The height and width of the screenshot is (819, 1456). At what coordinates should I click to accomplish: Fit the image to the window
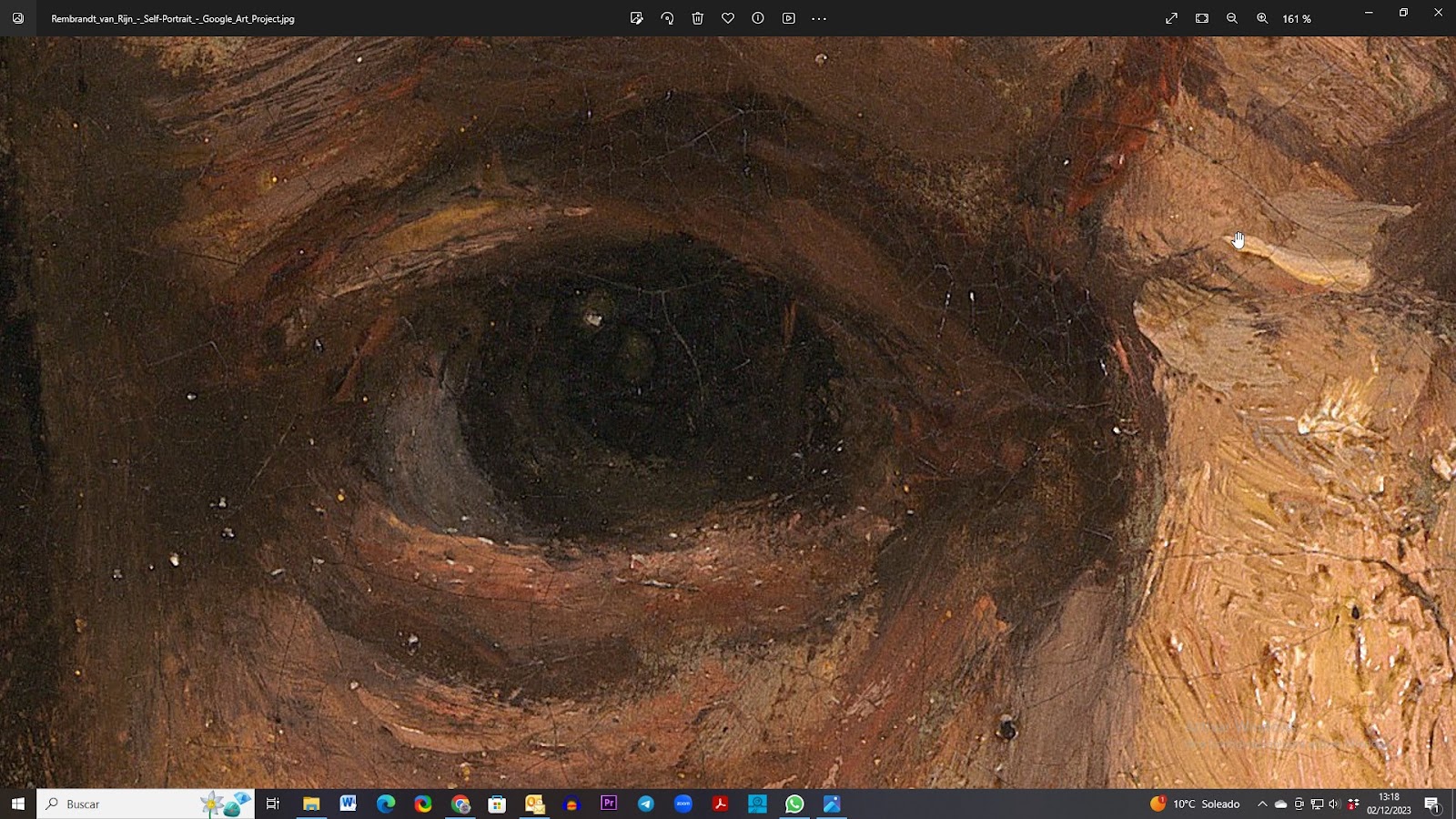[1202, 18]
